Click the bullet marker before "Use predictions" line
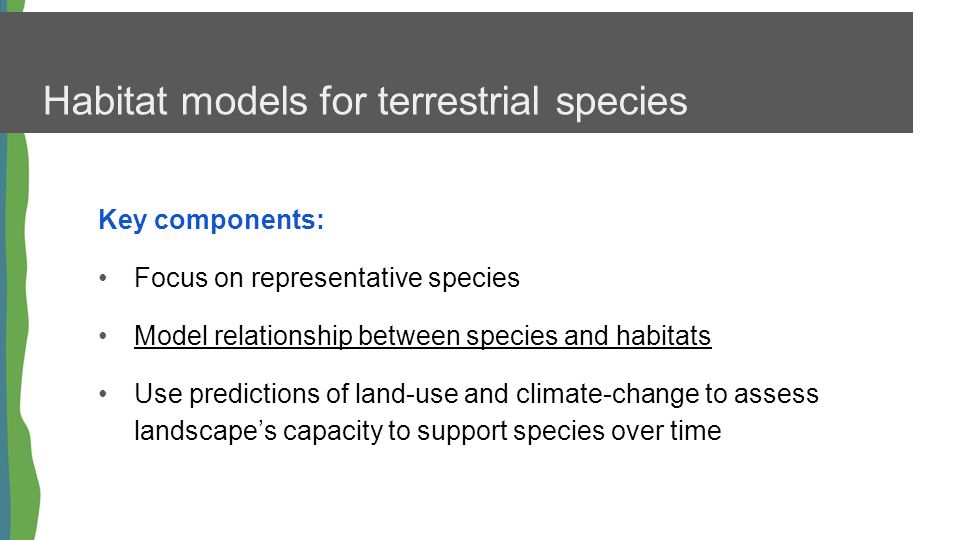Screen dimensions: 960x540 click(x=103, y=394)
